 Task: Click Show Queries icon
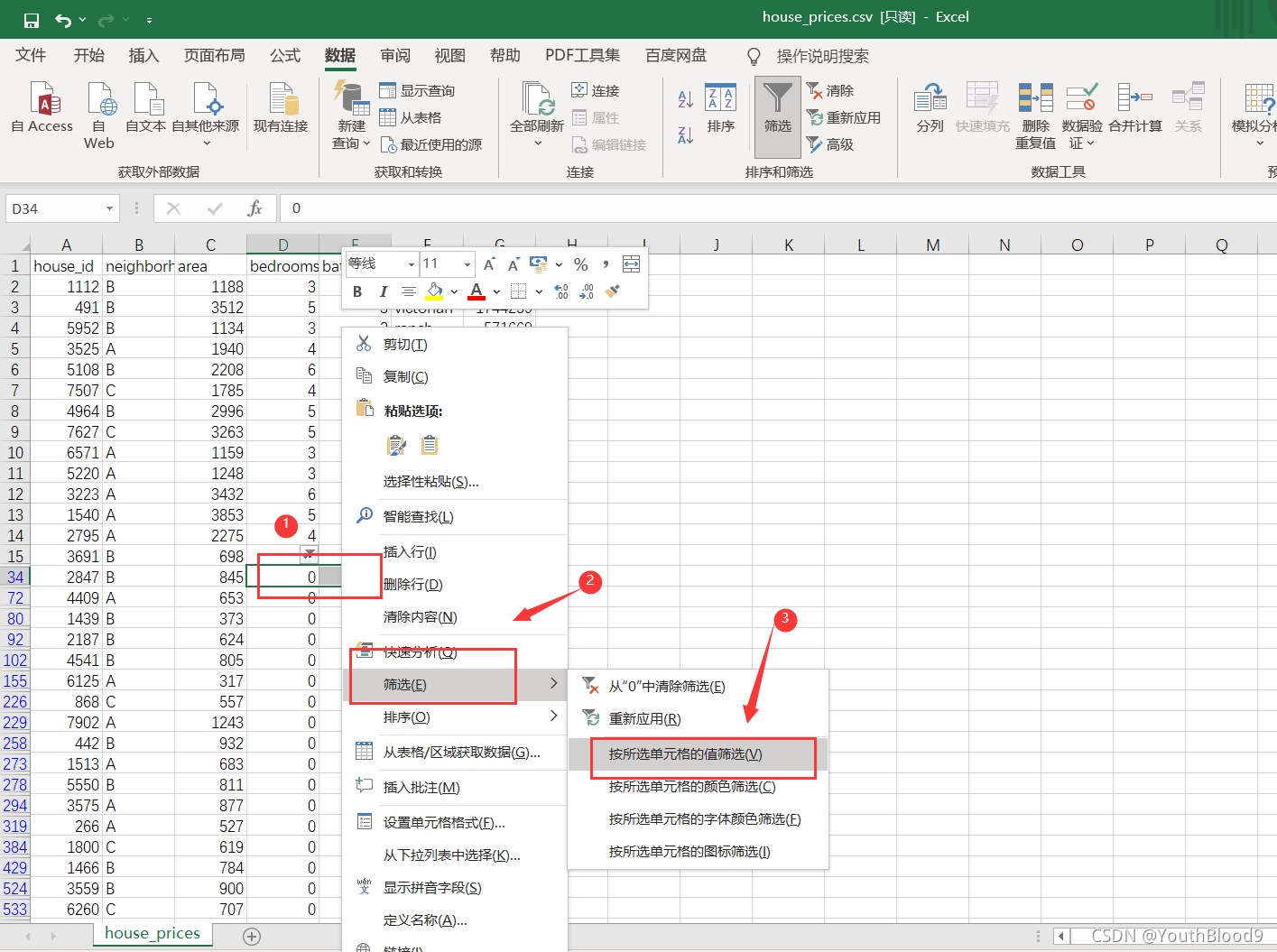click(388, 90)
